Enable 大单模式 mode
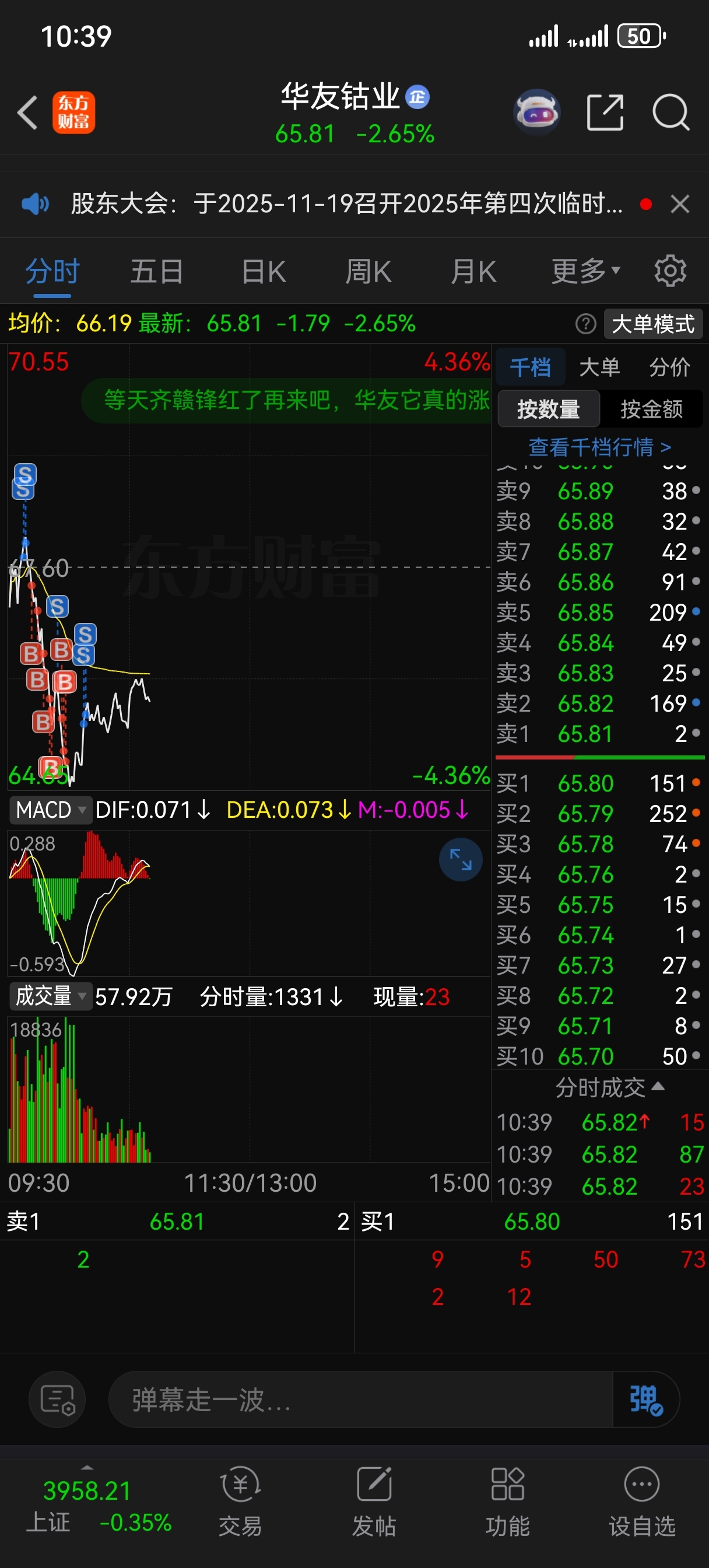This screenshot has width=709, height=1568. point(653,324)
